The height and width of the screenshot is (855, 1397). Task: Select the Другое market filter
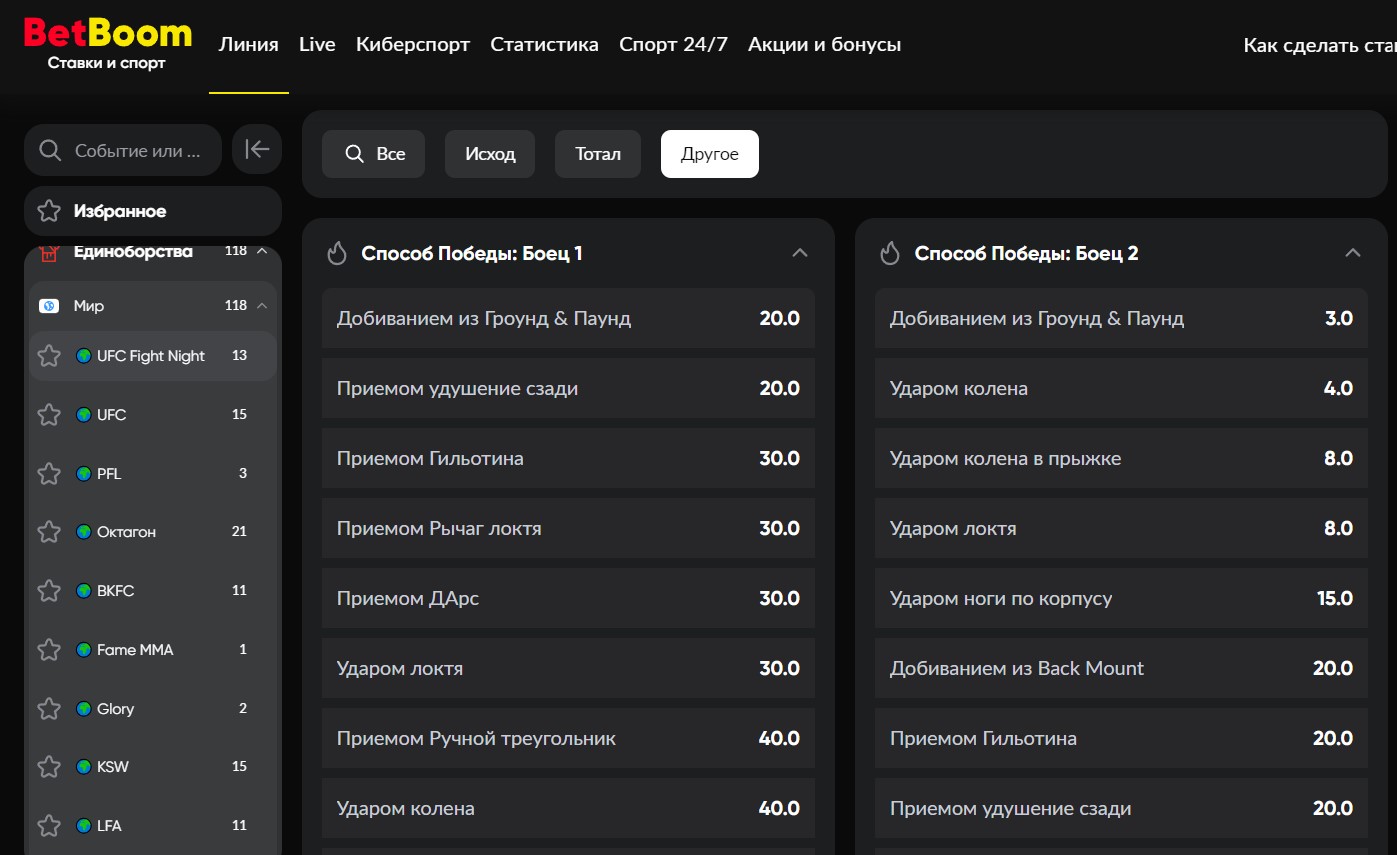point(710,154)
